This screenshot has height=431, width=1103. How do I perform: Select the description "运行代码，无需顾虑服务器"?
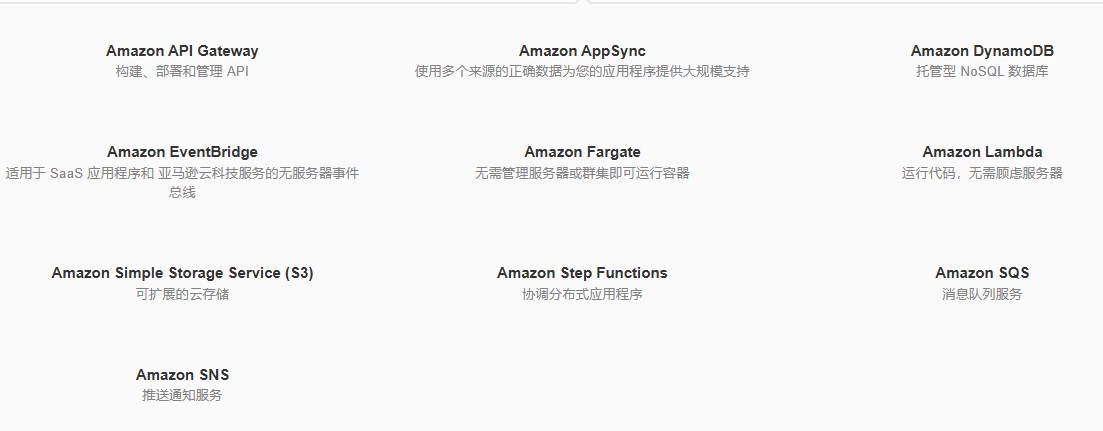982,173
